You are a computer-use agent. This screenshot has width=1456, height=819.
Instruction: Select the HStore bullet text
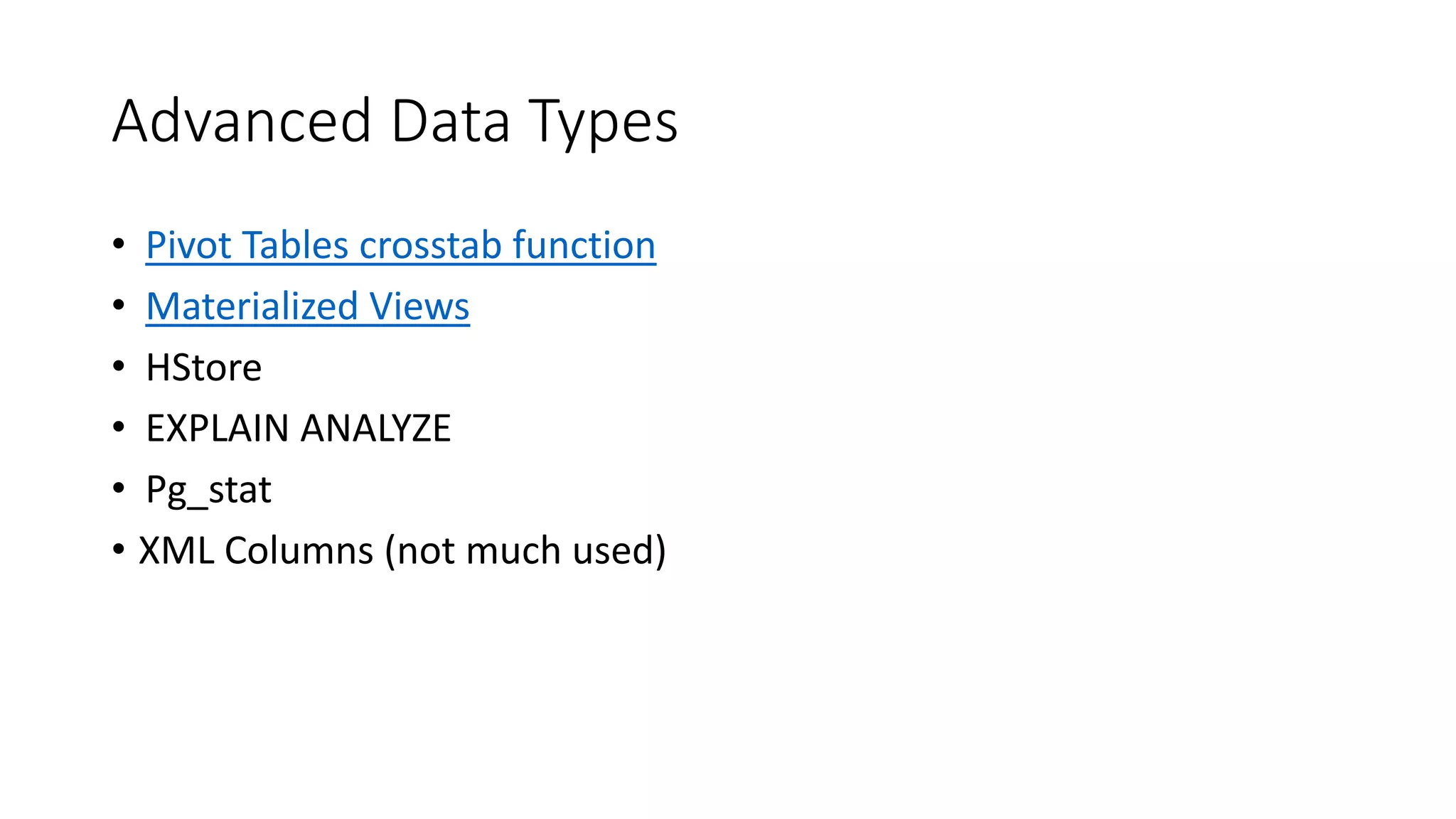tap(203, 368)
